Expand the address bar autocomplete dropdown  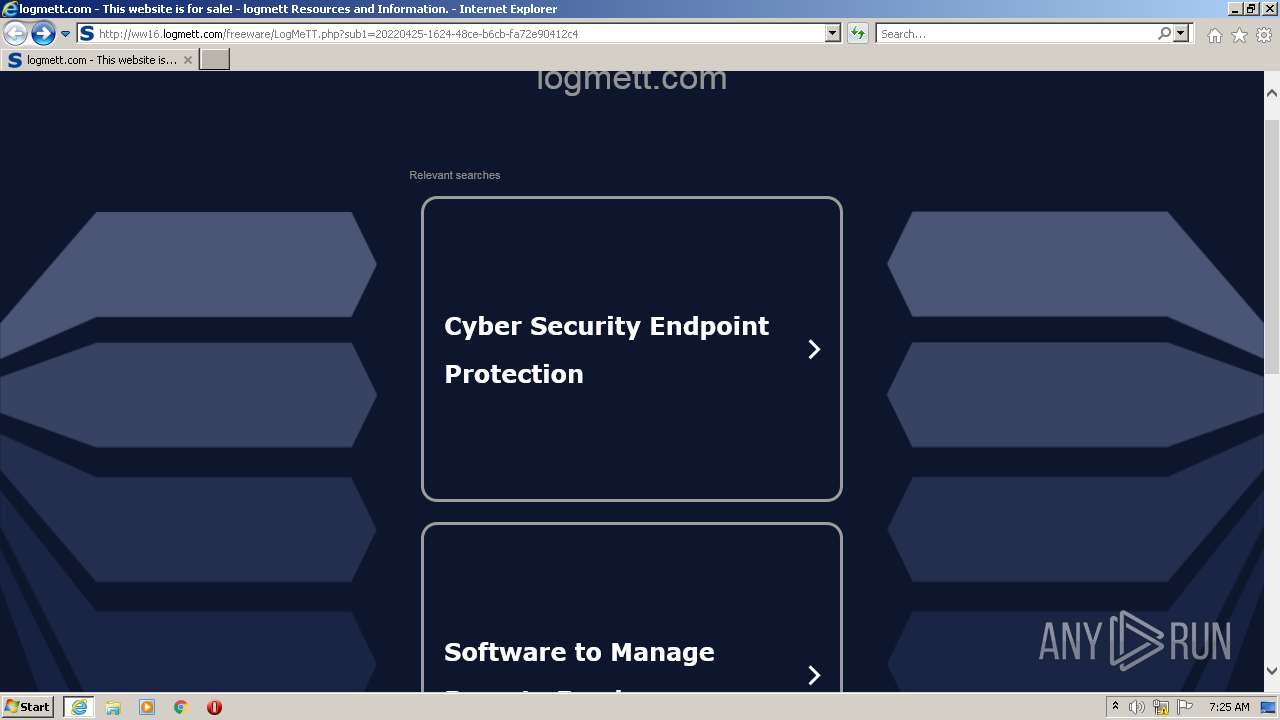832,33
